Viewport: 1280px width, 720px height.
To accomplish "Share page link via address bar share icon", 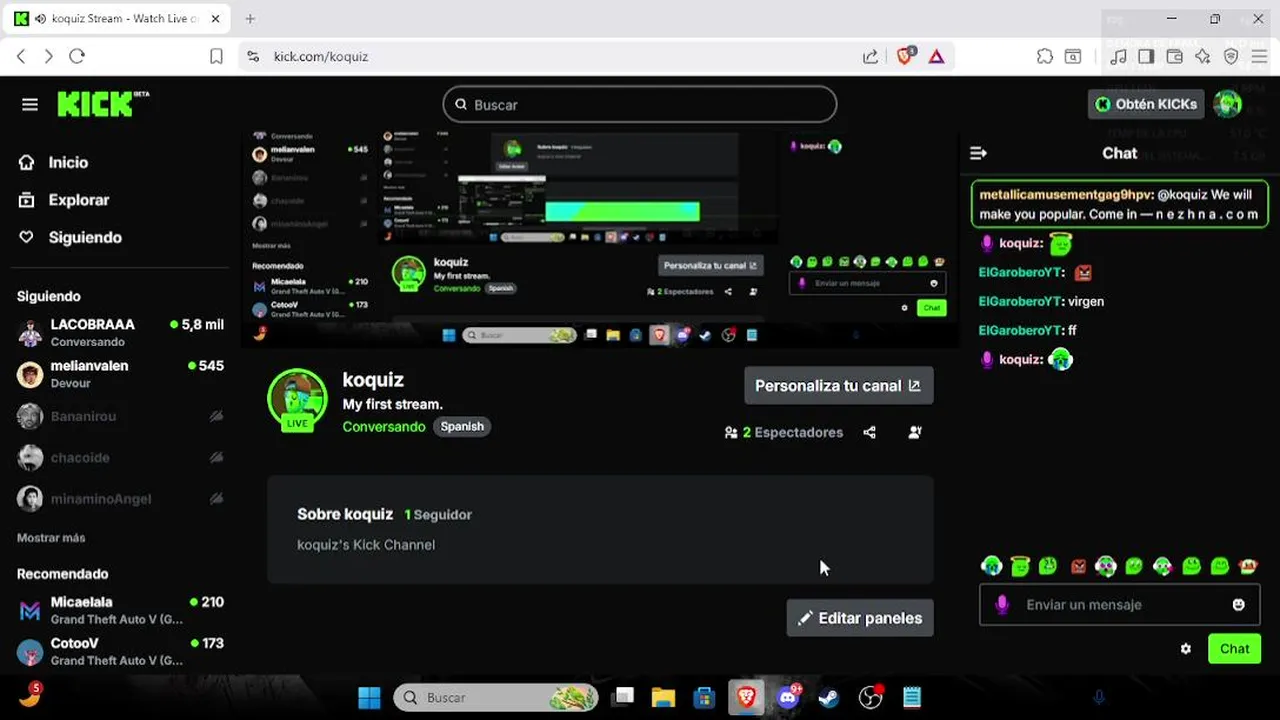I will coord(870,56).
